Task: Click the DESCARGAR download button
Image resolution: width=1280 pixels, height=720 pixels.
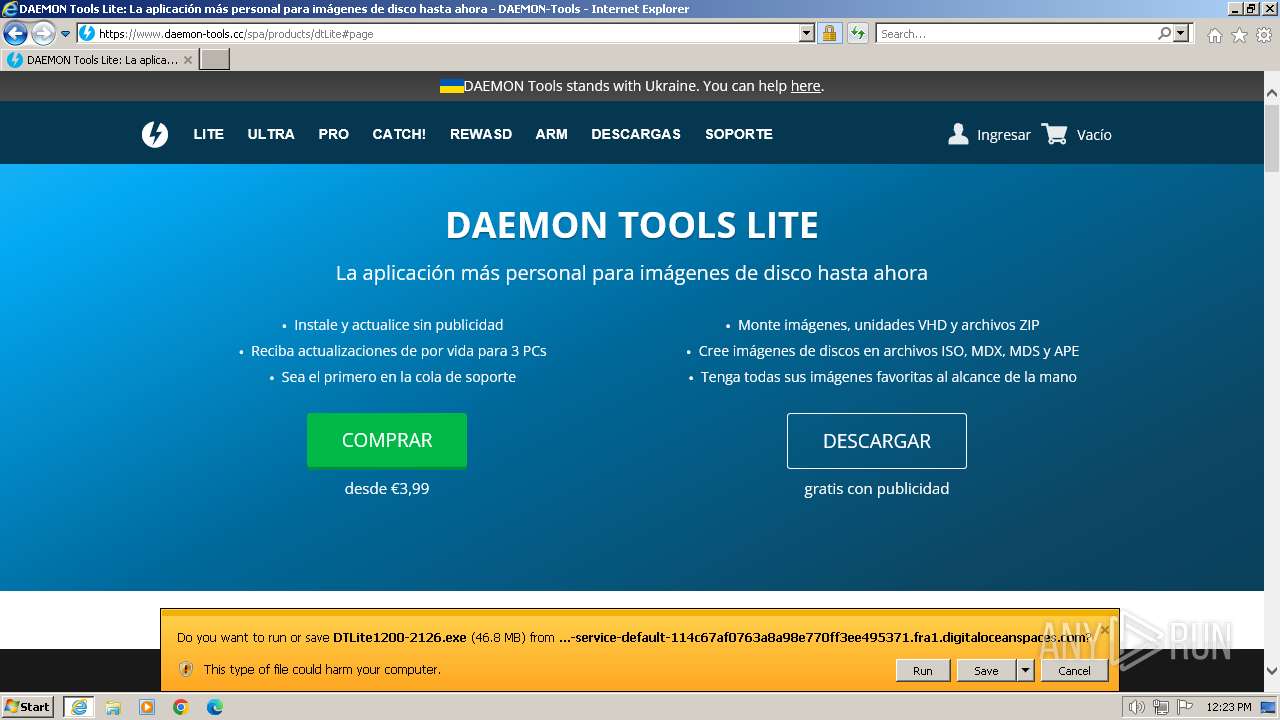Action: point(877,441)
